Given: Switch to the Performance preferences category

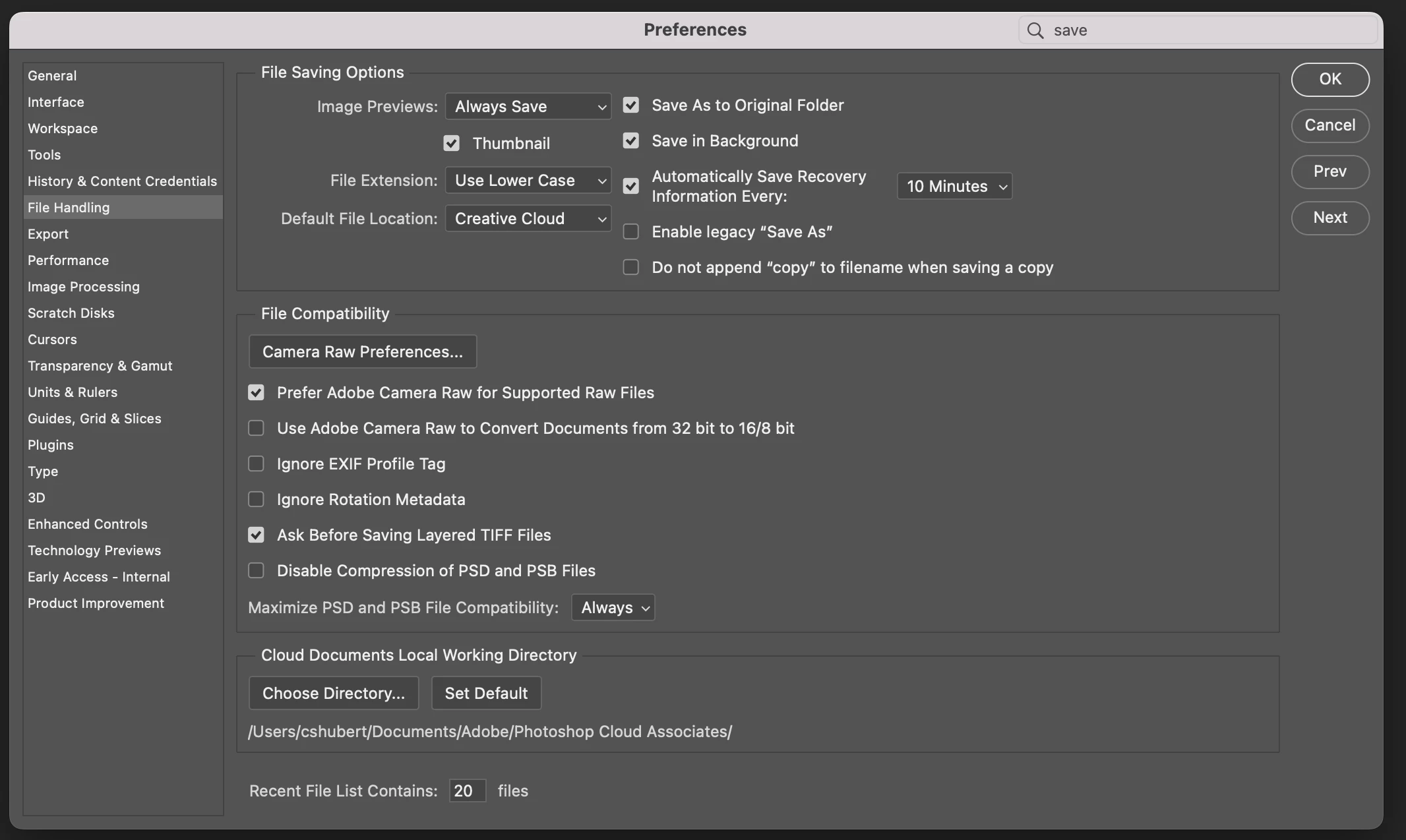Looking at the screenshot, I should pyautogui.click(x=68, y=260).
